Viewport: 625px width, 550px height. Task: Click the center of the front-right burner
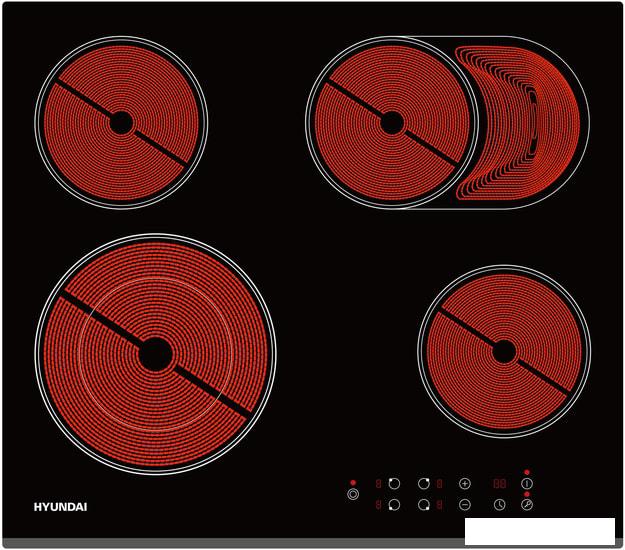click(504, 352)
